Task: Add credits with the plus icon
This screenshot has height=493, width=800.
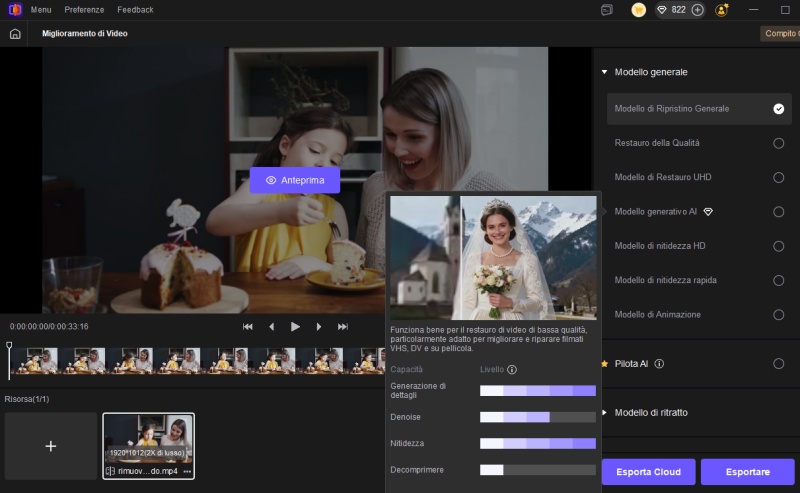Action: tap(697, 10)
